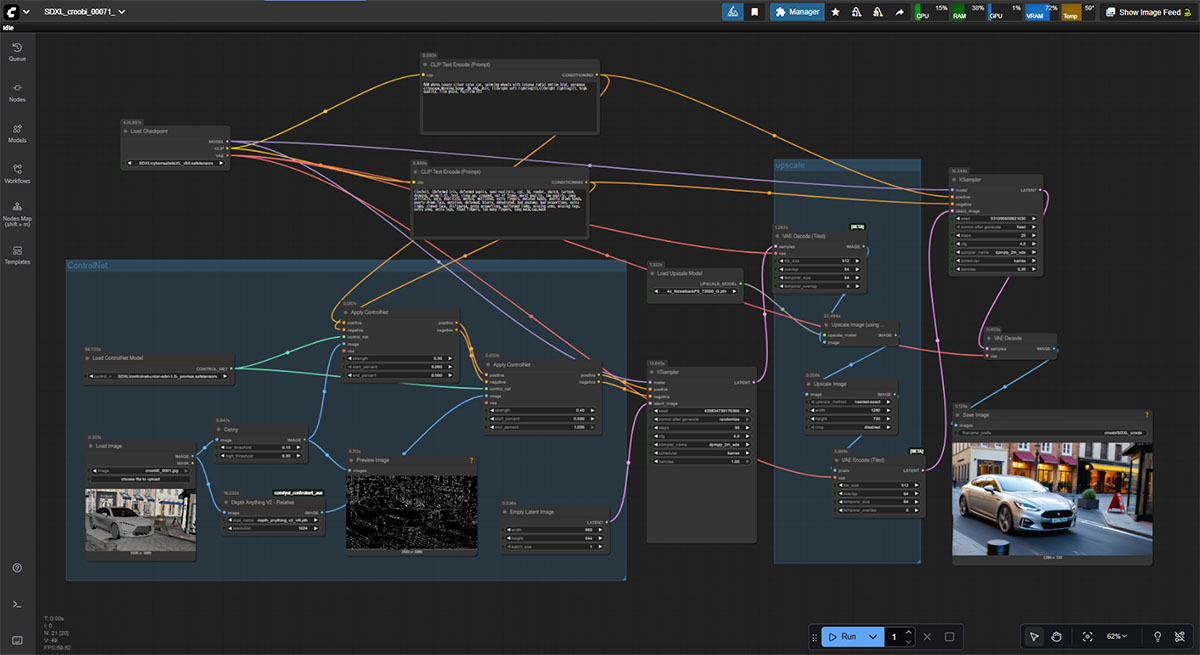Open the Workflows sidebar panel
The width and height of the screenshot is (1200, 655).
pos(17,174)
